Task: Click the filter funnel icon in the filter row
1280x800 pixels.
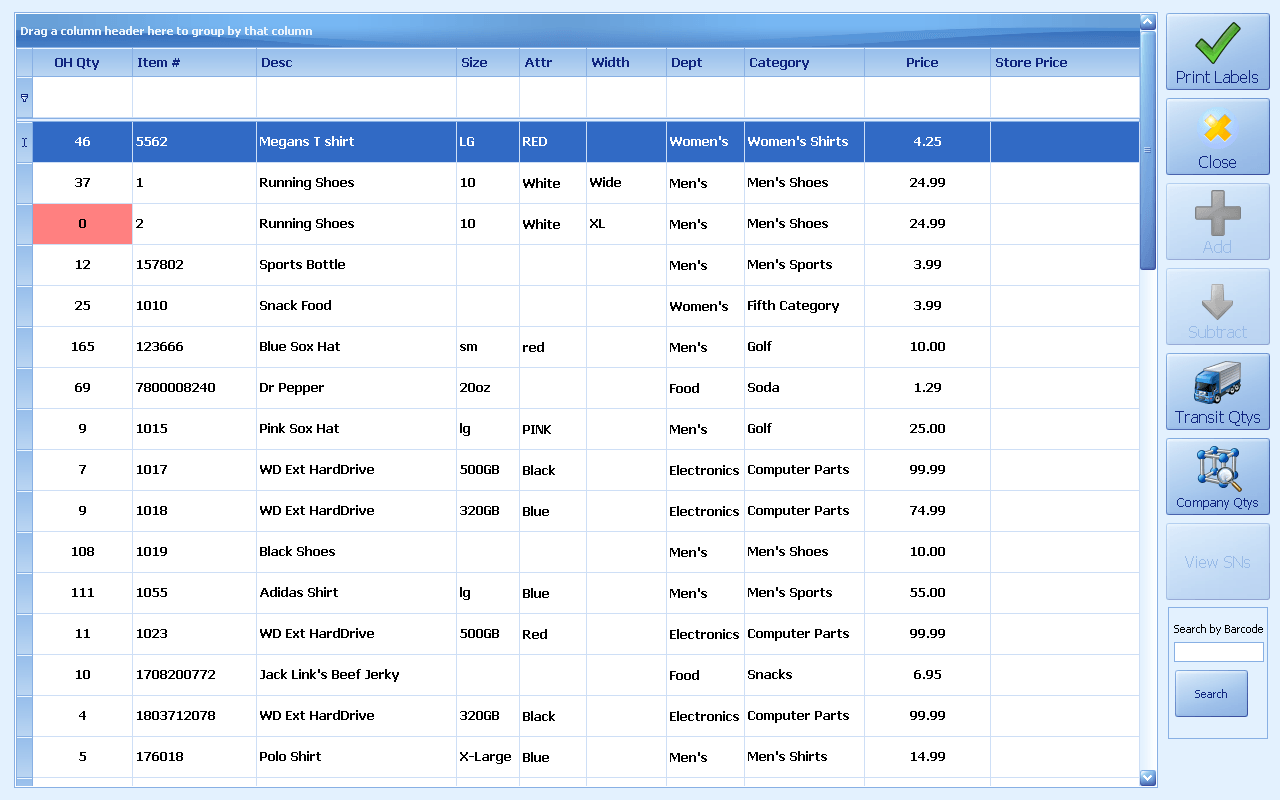Action: tap(22, 97)
